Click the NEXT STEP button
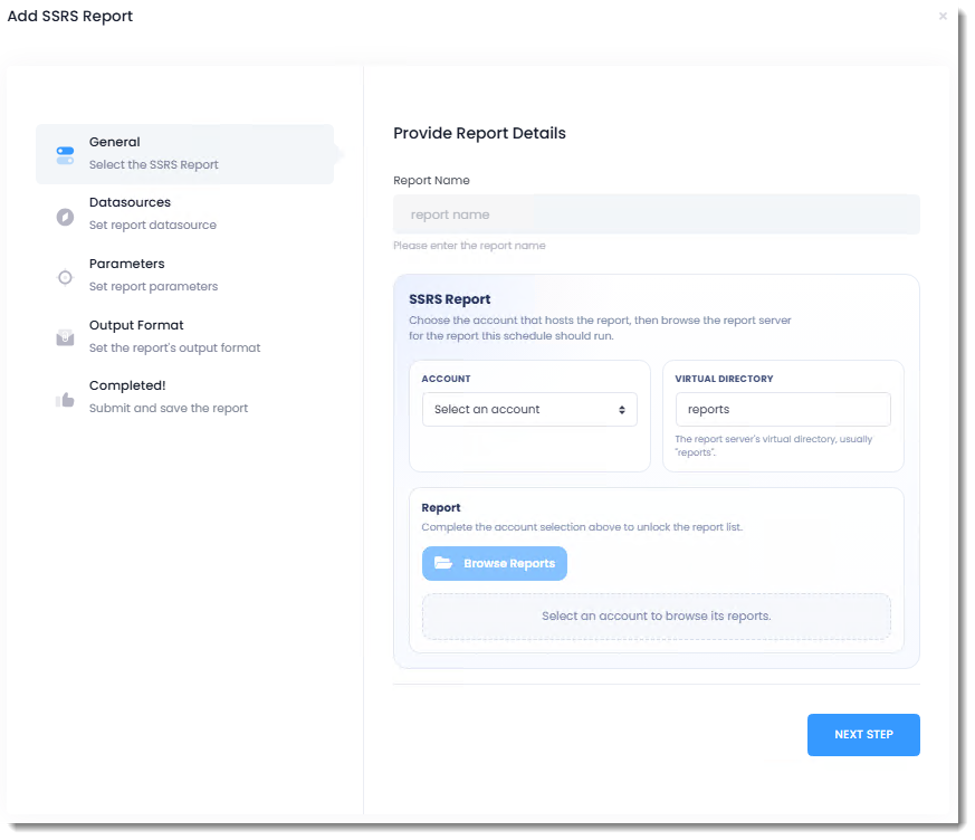The height and width of the screenshot is (840, 975). coord(864,735)
